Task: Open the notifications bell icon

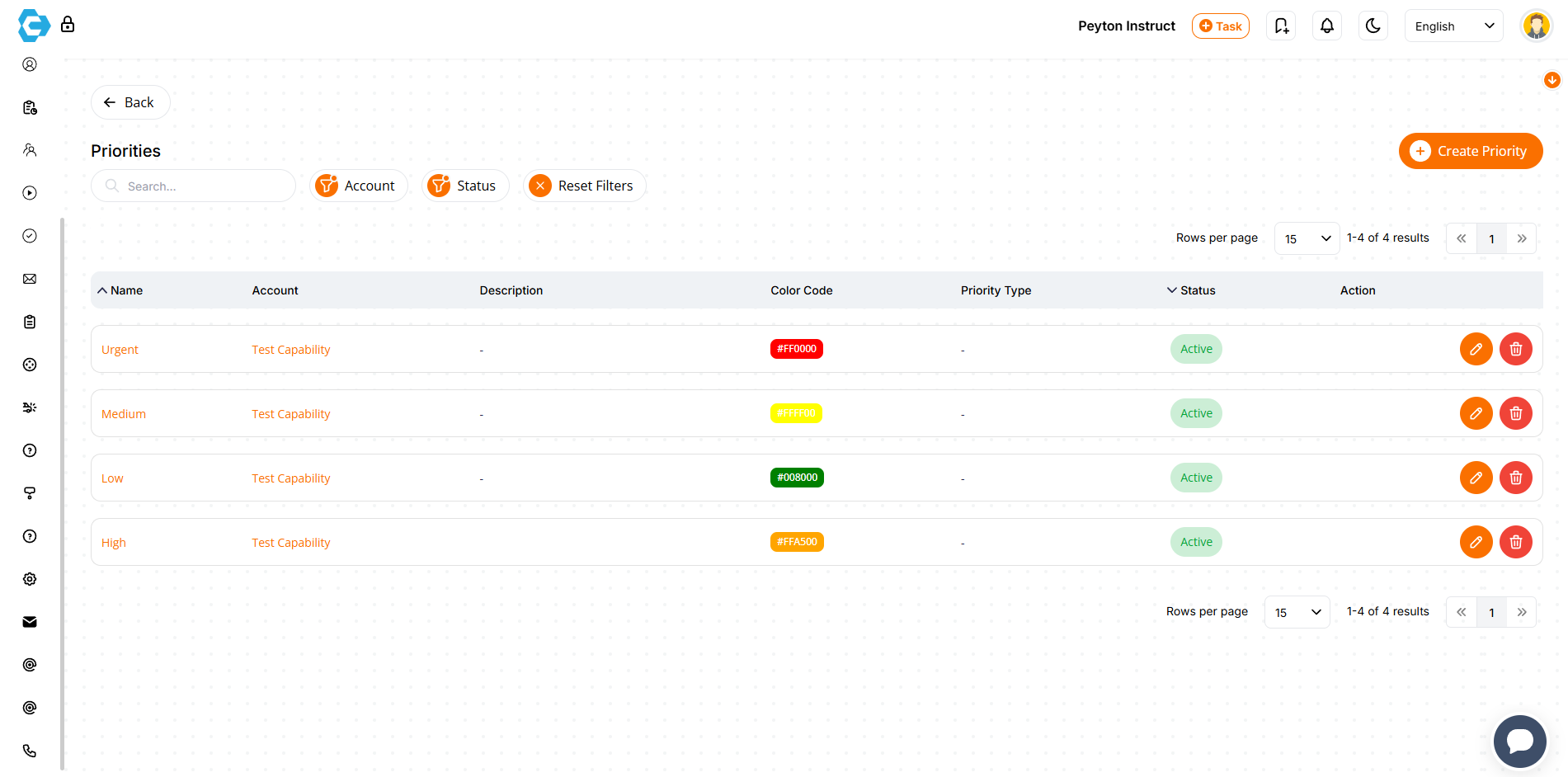Action: click(1326, 26)
